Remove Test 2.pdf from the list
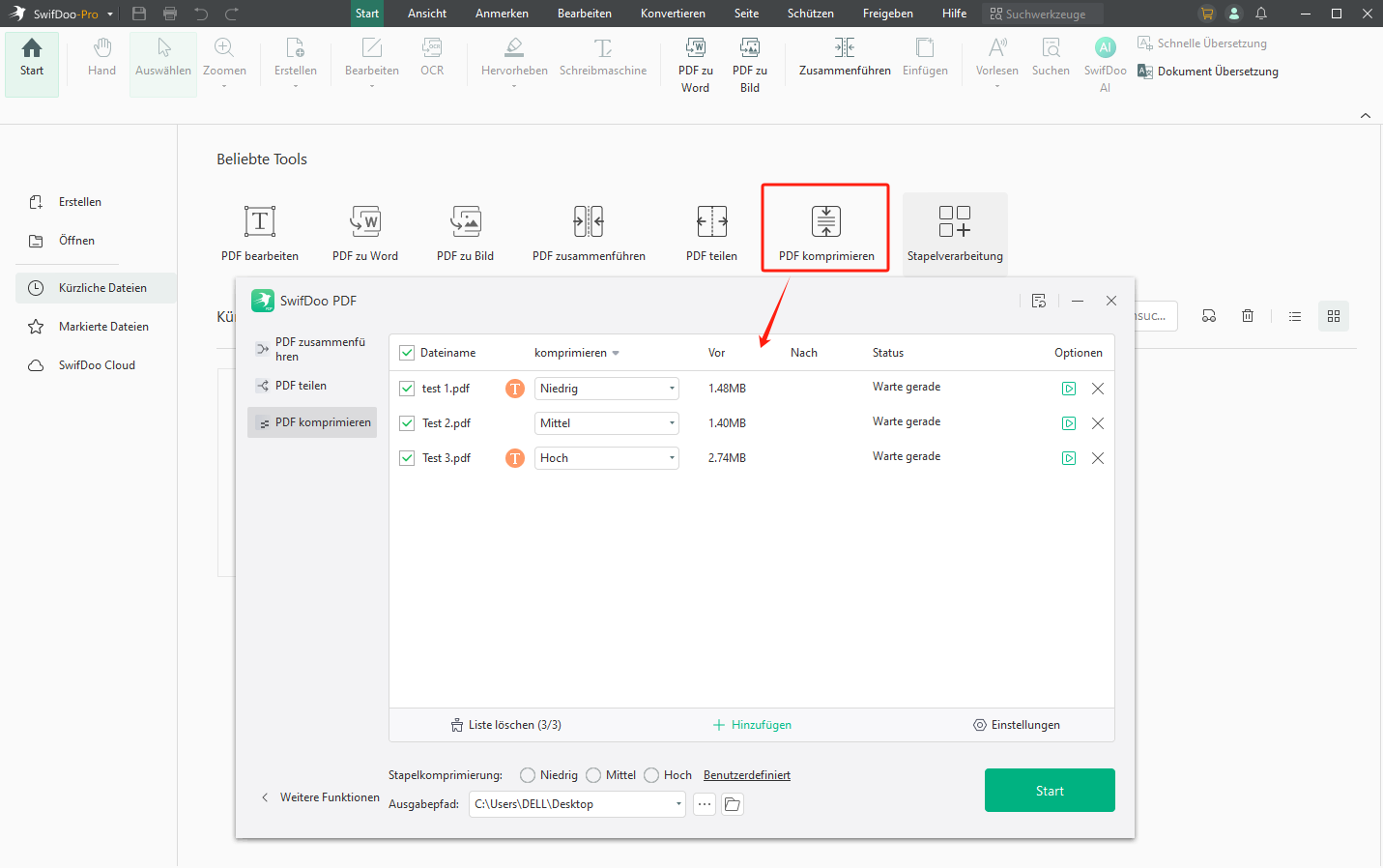 1098,423
